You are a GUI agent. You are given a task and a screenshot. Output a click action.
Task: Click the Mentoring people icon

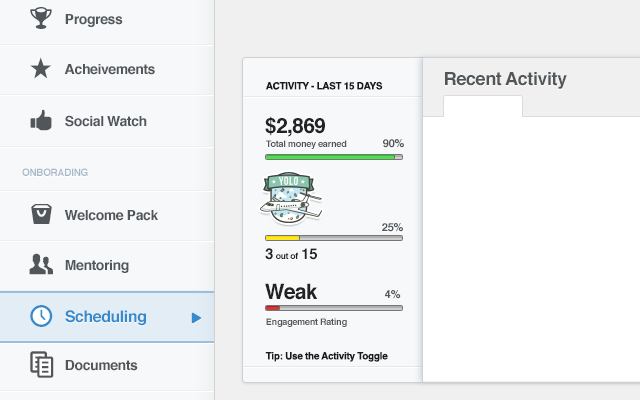40,265
